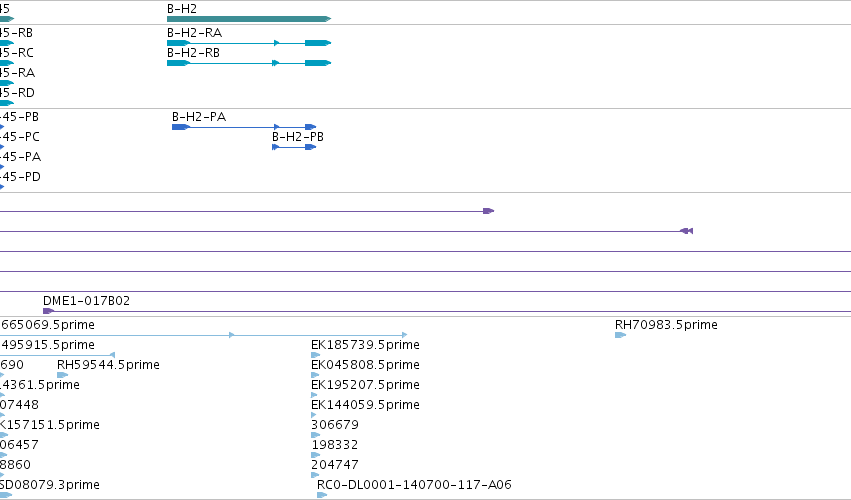Select the RC0-DL0001-140700-117-A06 arrow glyph
The image size is (851, 500).
(322, 495)
